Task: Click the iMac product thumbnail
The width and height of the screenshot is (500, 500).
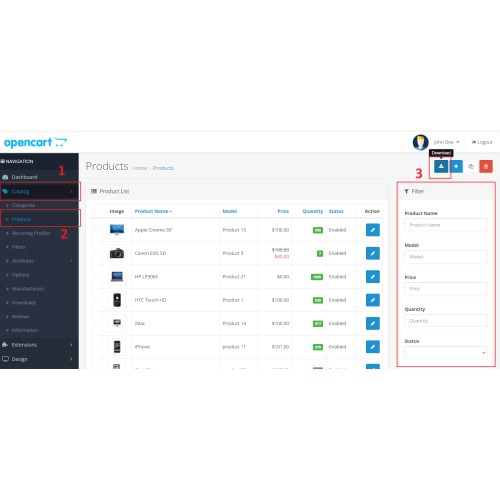Action: click(117, 323)
